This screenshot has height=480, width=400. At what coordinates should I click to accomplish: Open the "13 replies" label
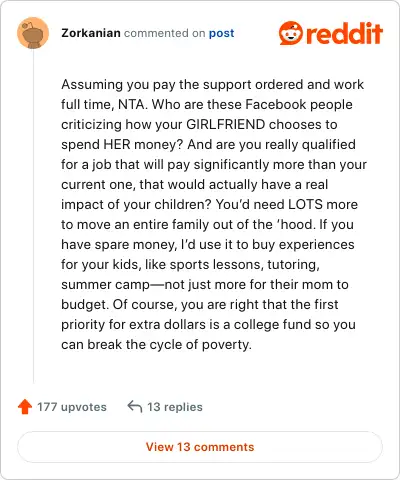tap(175, 407)
